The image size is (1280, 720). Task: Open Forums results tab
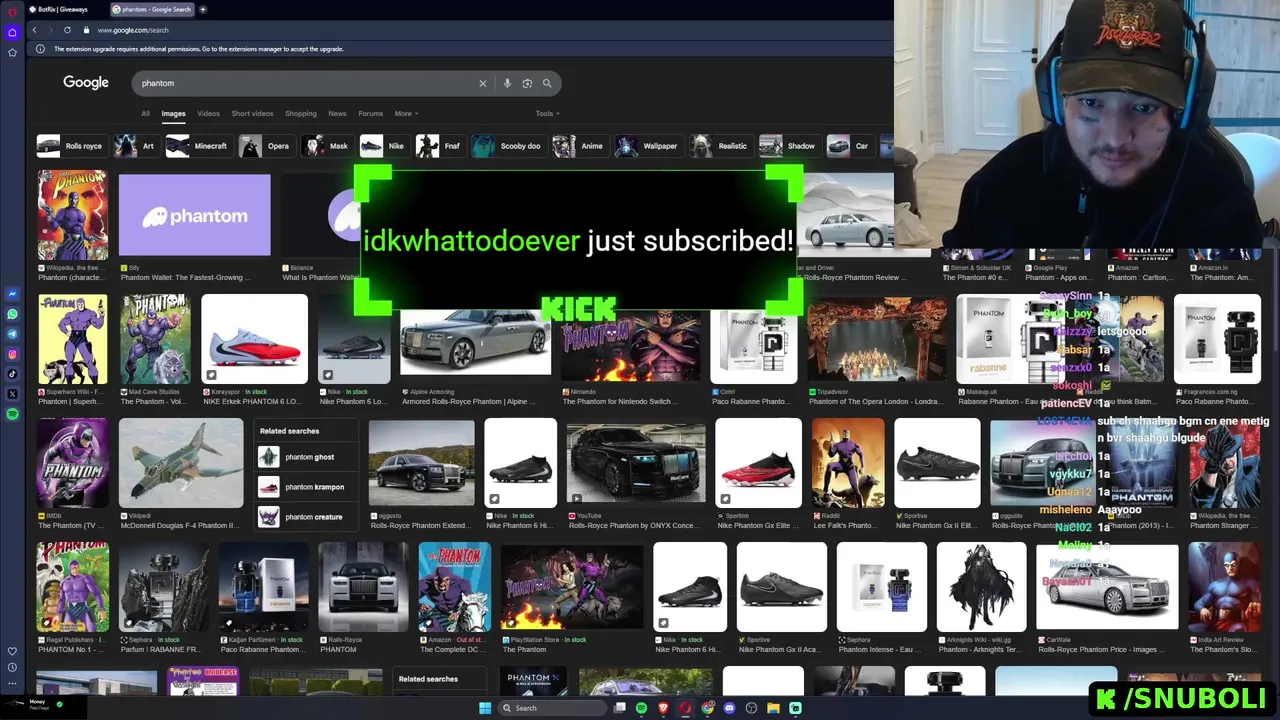tap(370, 113)
